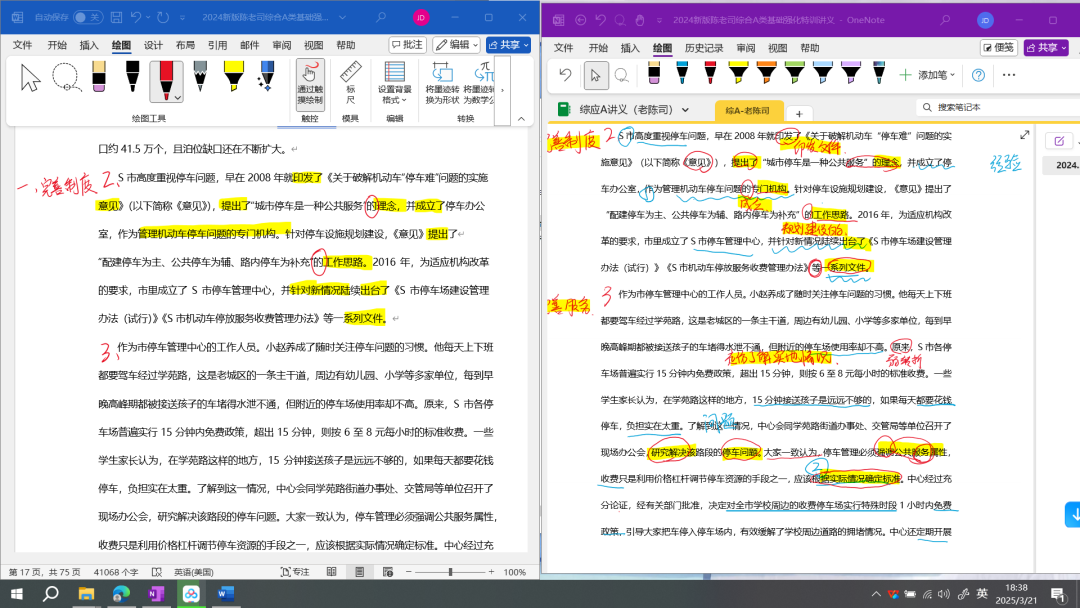This screenshot has height=608, width=1080.
Task: Select the gray pencil tool in Word
Action: [x=200, y=76]
